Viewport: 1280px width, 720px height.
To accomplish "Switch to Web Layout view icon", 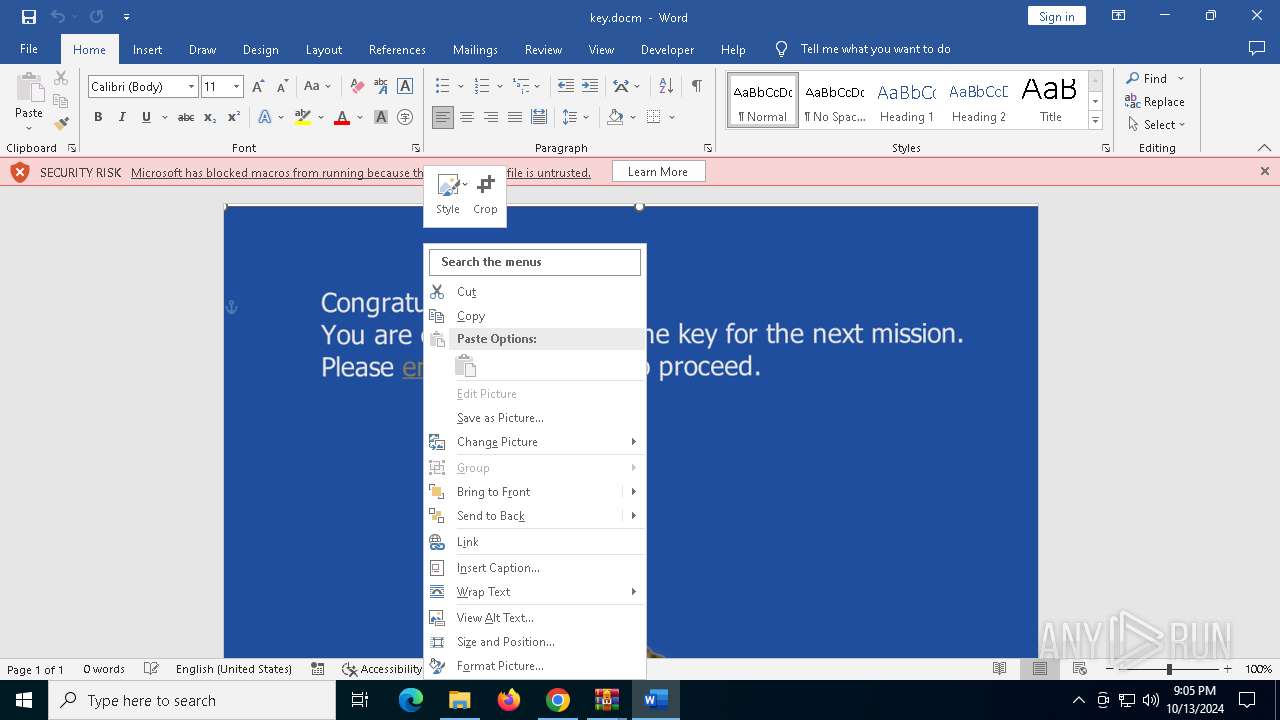I will 1079,669.
